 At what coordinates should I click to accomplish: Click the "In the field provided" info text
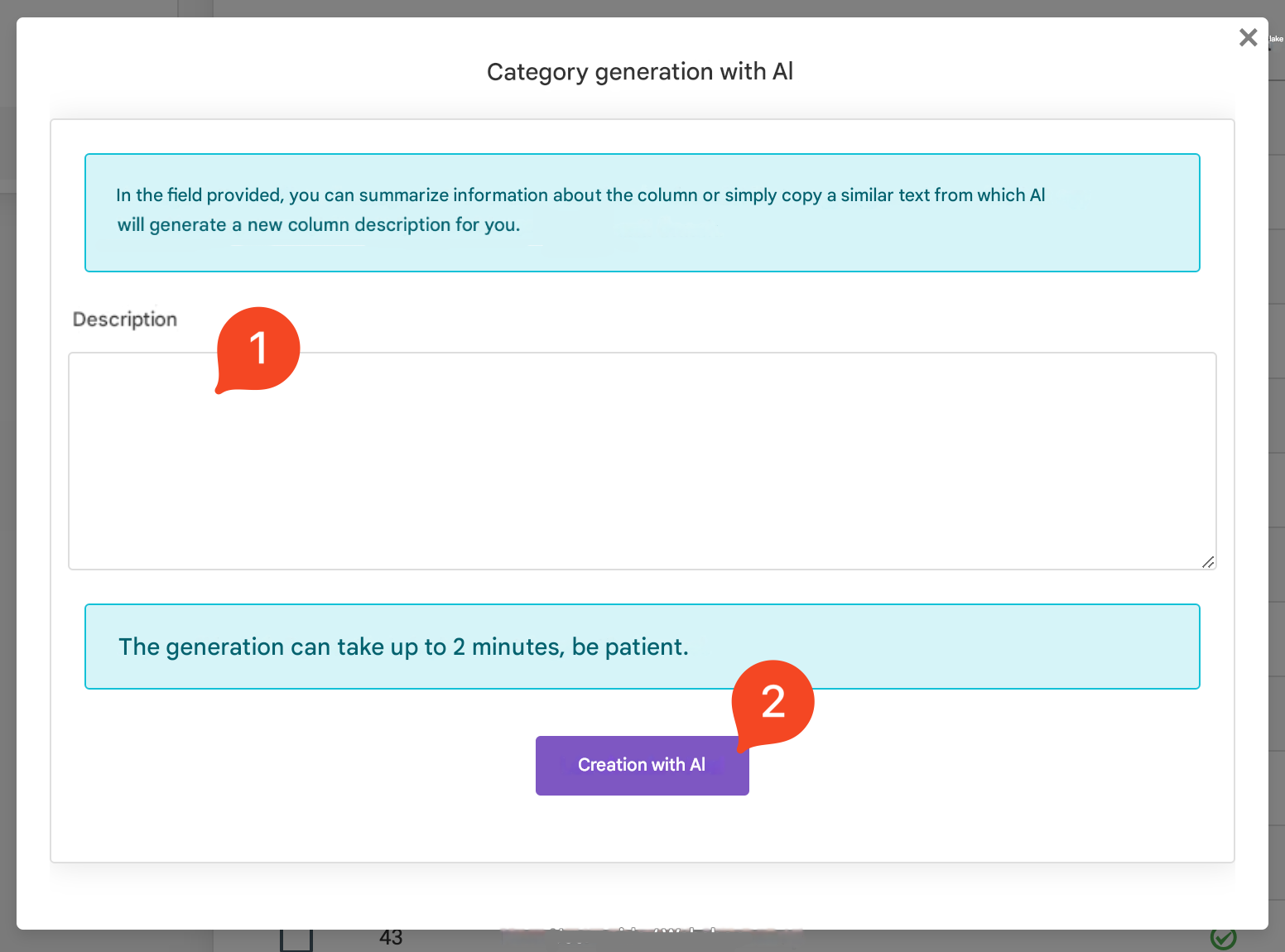[580, 195]
